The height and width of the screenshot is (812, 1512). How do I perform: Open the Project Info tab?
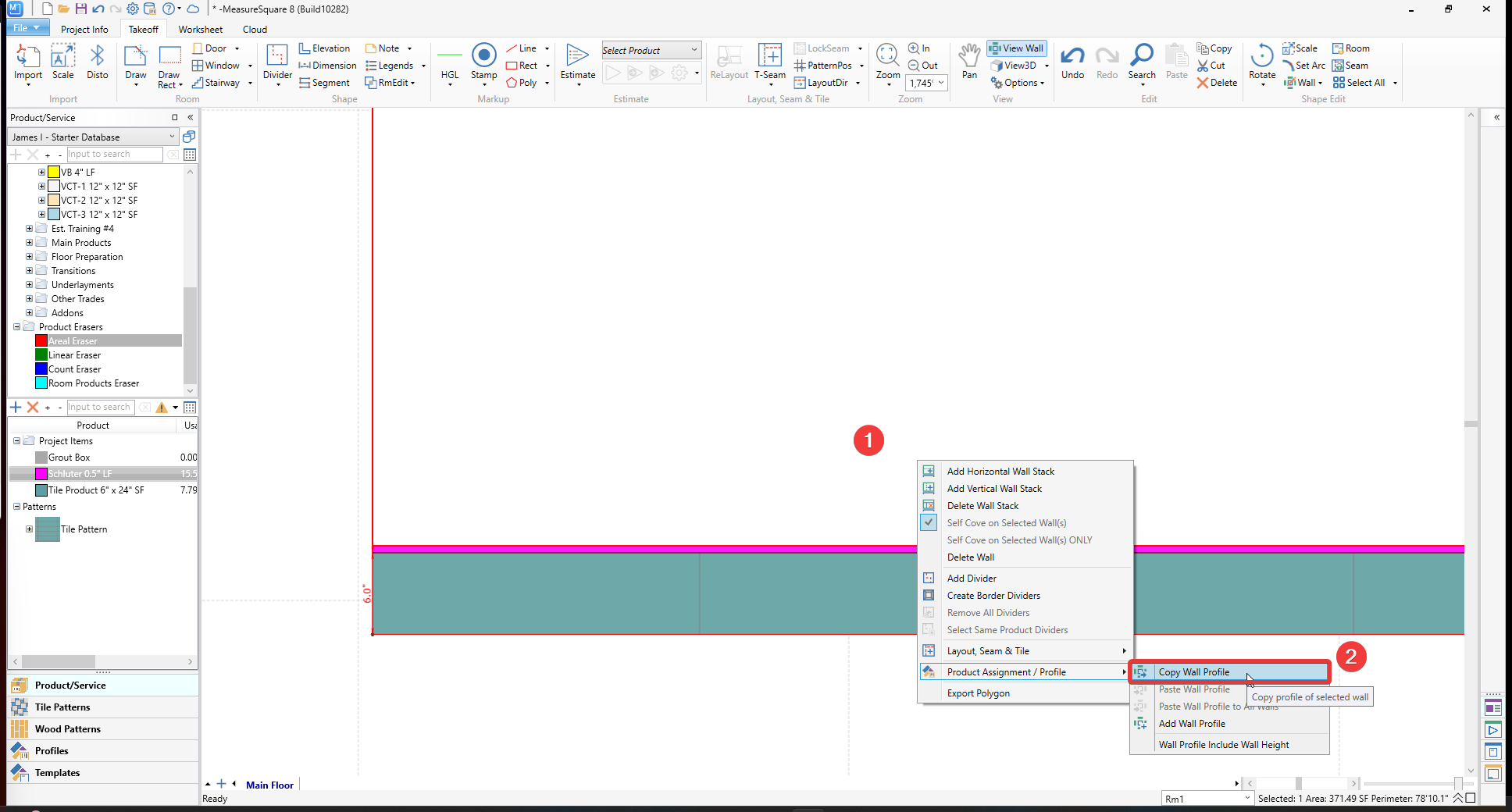(x=84, y=30)
